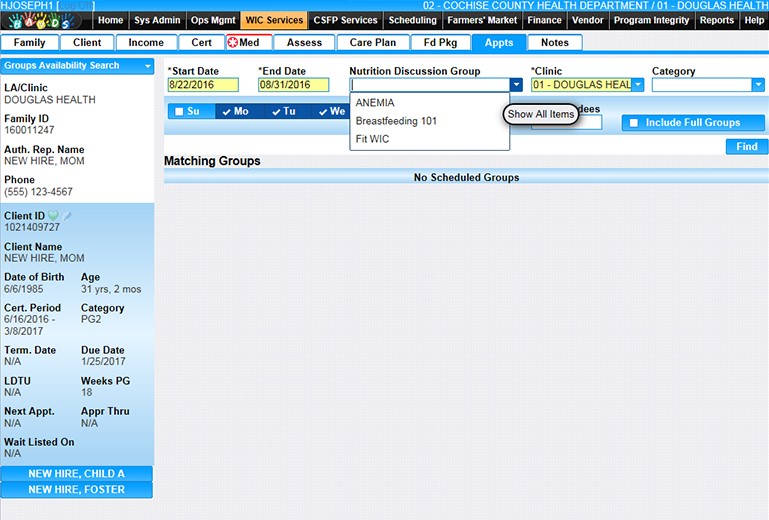
Task: Uncheck the Mo day checkbox
Action: click(228, 111)
